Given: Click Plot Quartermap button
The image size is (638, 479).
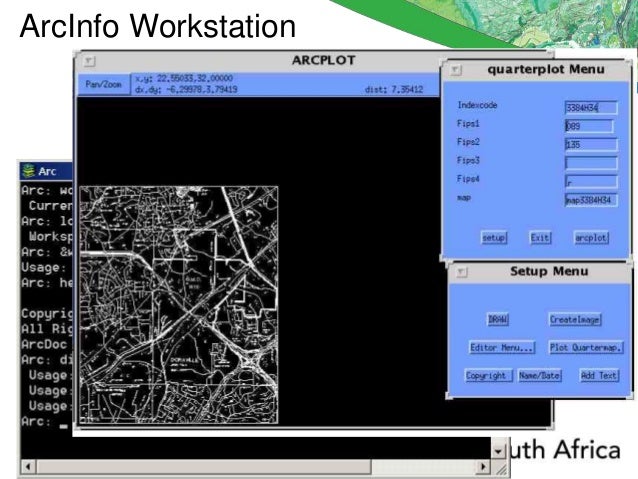Looking at the screenshot, I should tap(586, 348).
